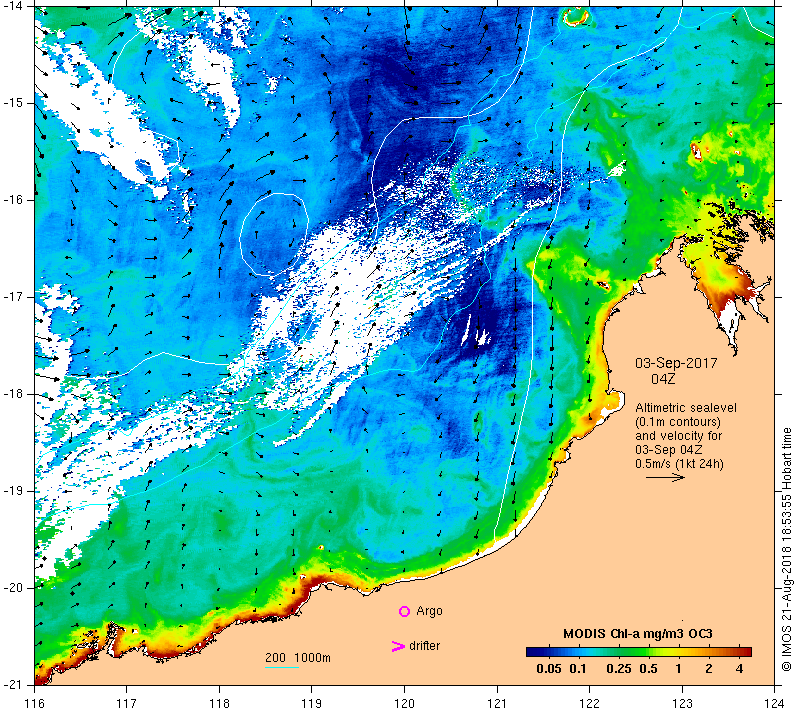Click the 124 longitude axis label

pyautogui.click(x=775, y=703)
